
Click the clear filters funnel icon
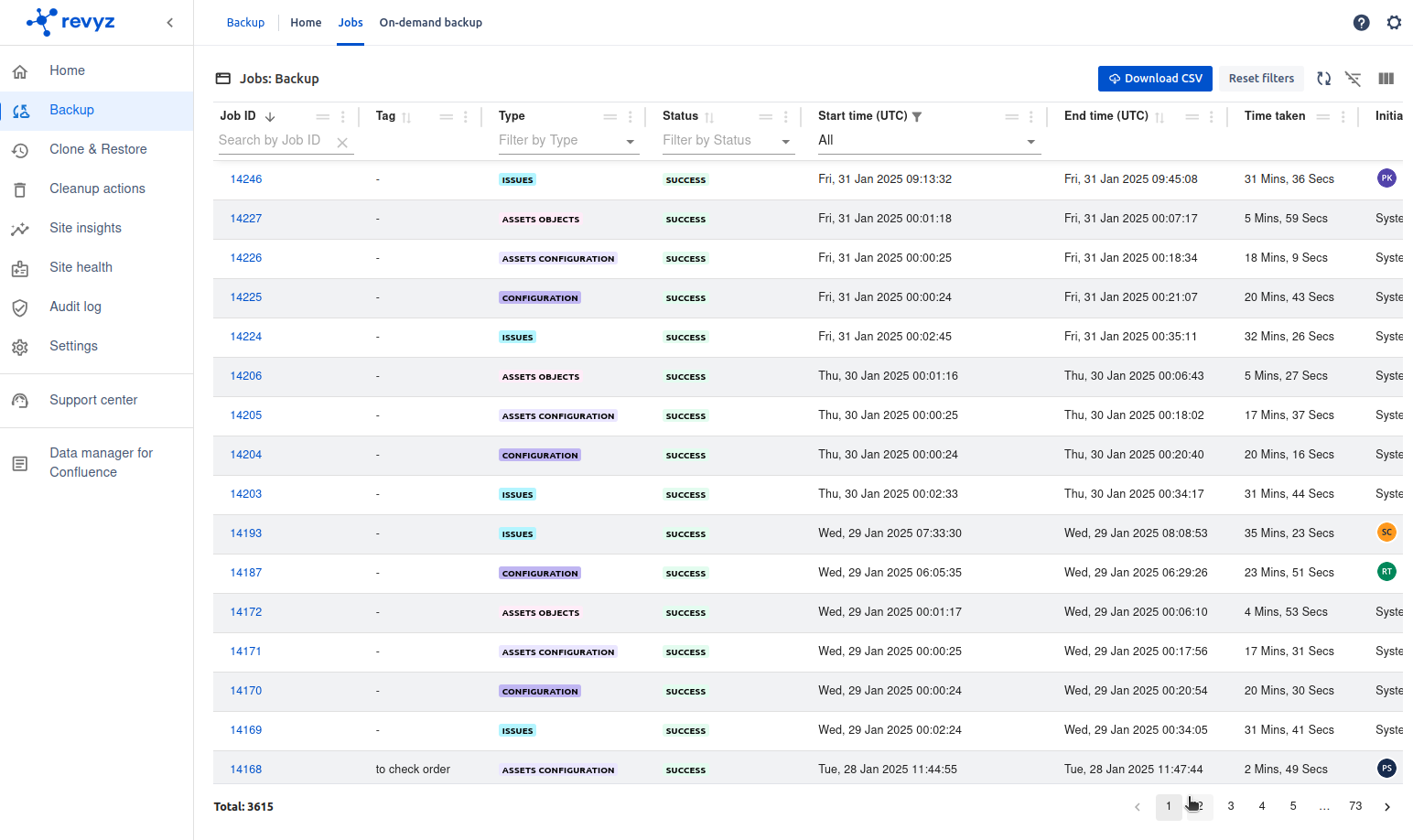(1353, 79)
